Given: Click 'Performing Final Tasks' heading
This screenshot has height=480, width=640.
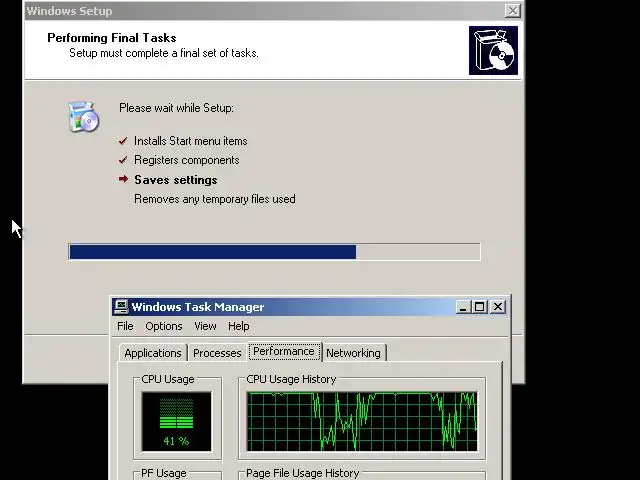Looking at the screenshot, I should click(112, 38).
